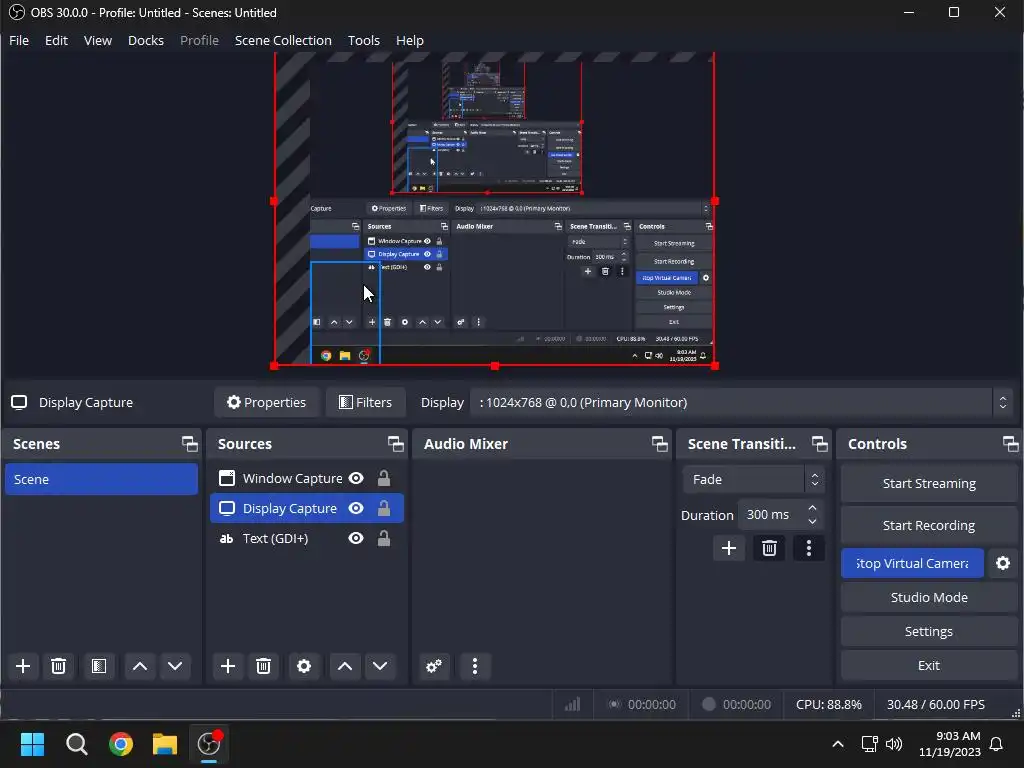
Task: Add a new source with plus icon
Action: (228, 666)
